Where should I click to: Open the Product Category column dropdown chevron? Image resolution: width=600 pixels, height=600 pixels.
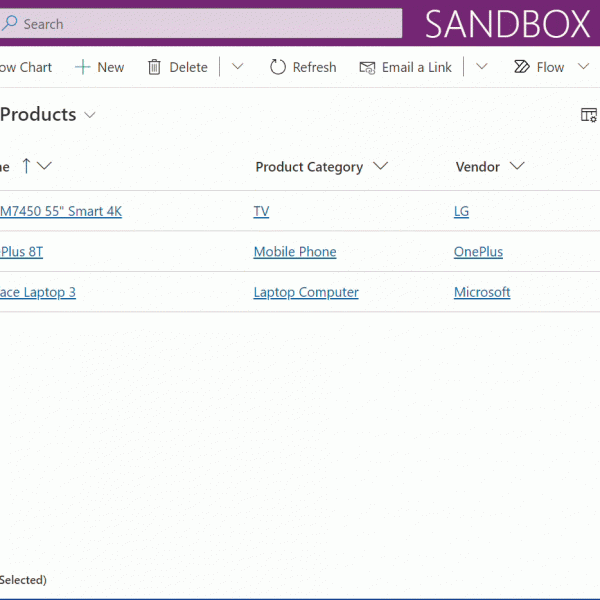click(381, 166)
